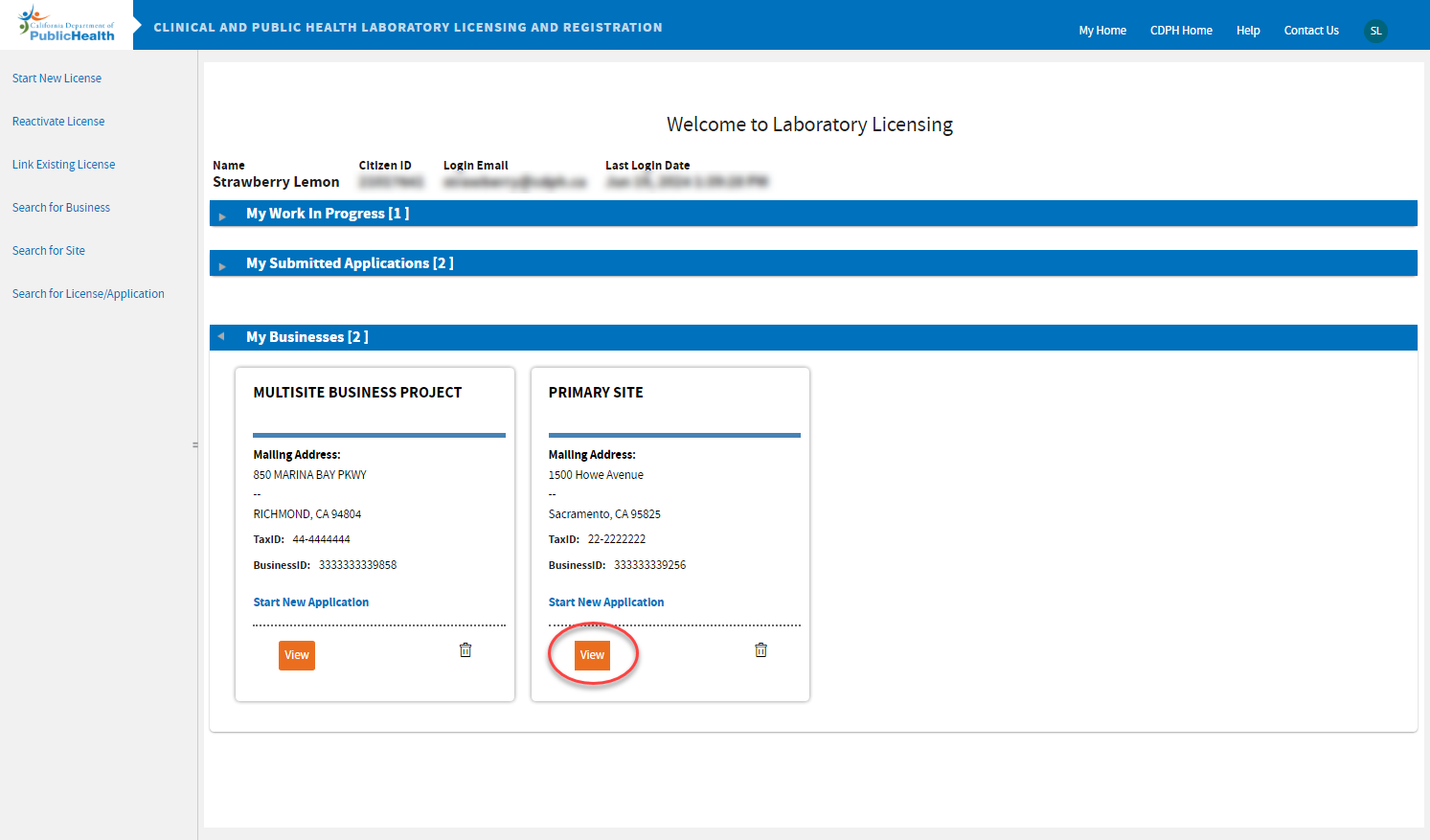View the Multisite Business Project
The image size is (1430, 840).
point(297,655)
